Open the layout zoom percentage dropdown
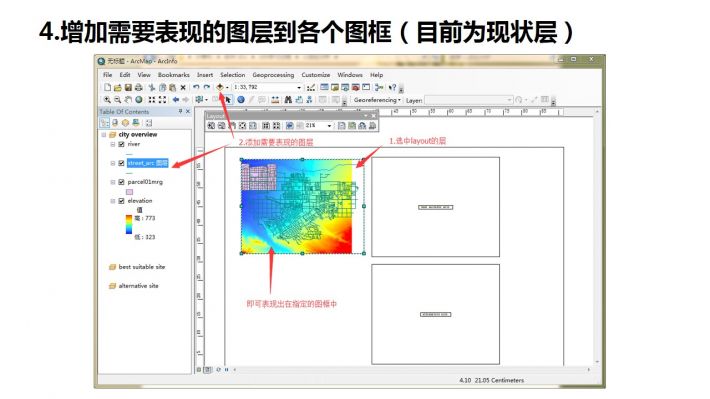Image resolution: width=710 pixels, height=399 pixels. click(329, 125)
